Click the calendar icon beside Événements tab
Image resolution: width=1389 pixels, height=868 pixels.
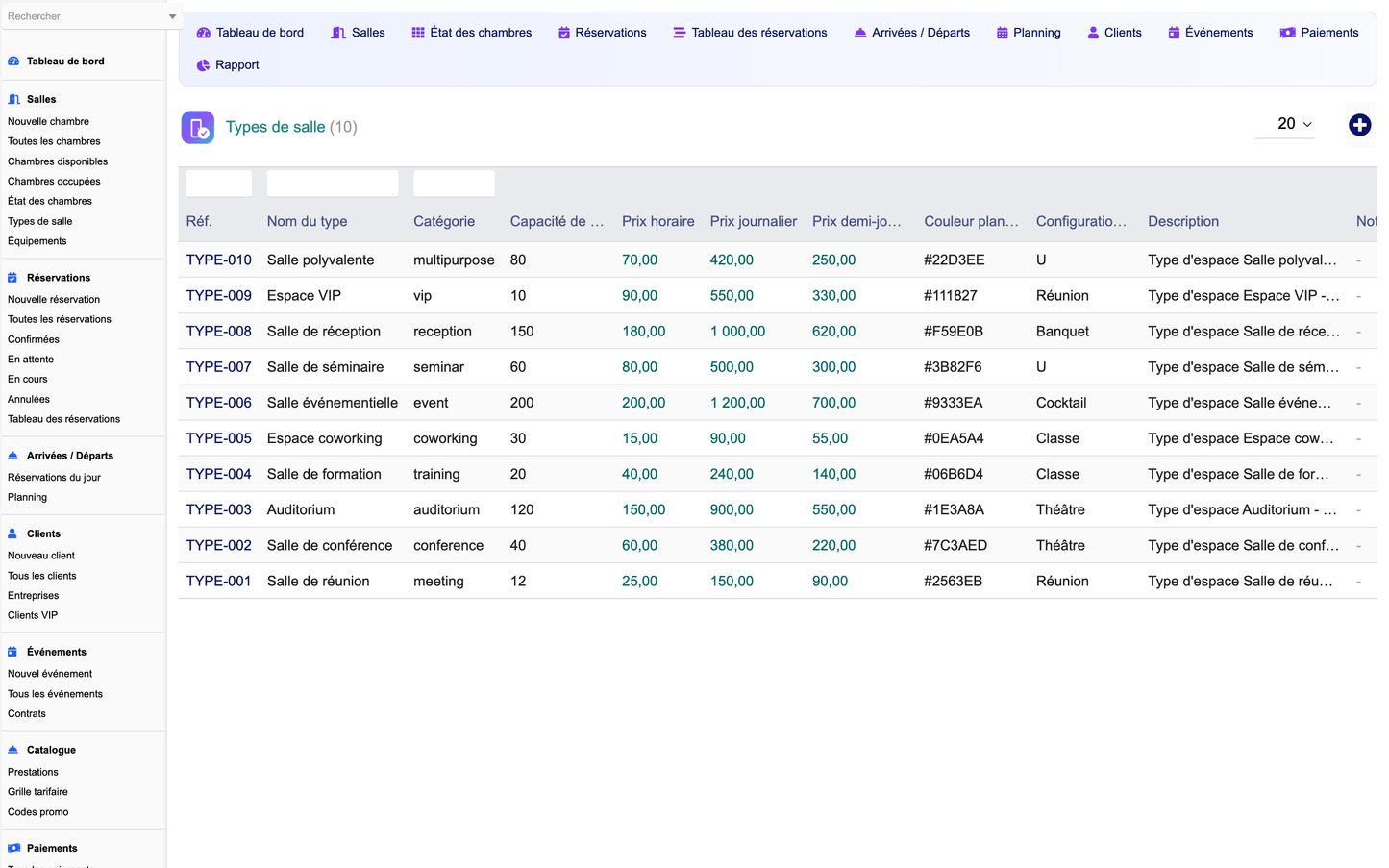[1174, 33]
